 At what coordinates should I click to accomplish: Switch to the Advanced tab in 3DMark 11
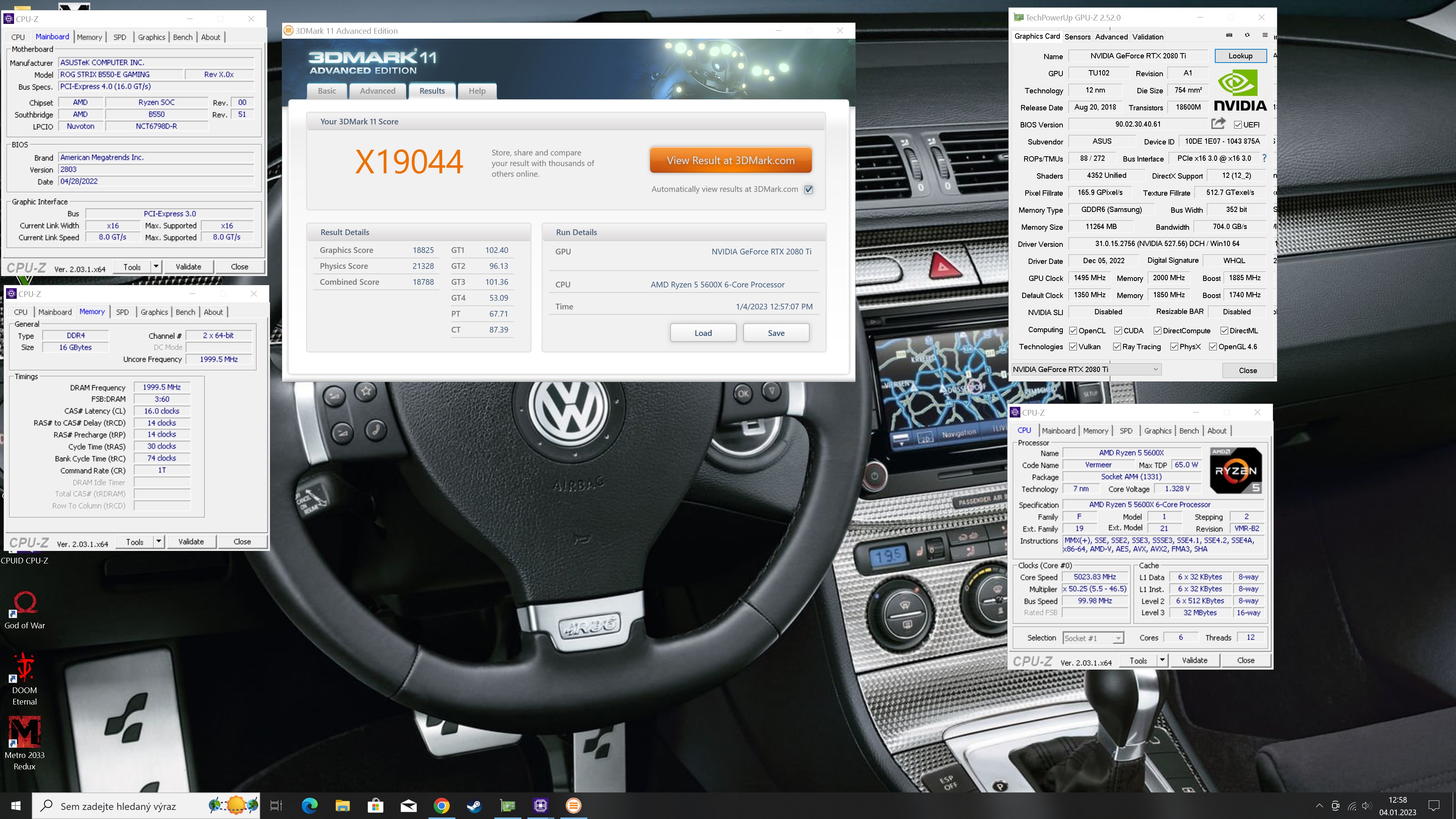(x=378, y=91)
